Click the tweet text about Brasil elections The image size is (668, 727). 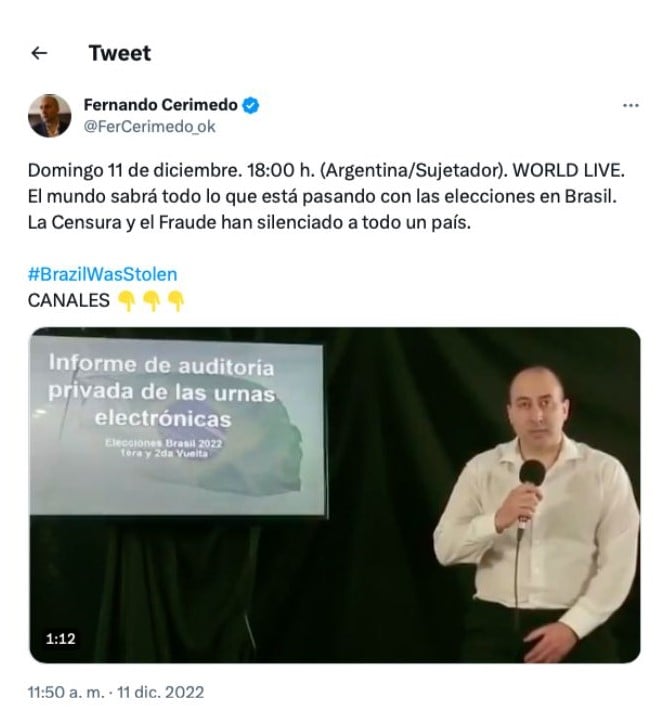click(322, 197)
